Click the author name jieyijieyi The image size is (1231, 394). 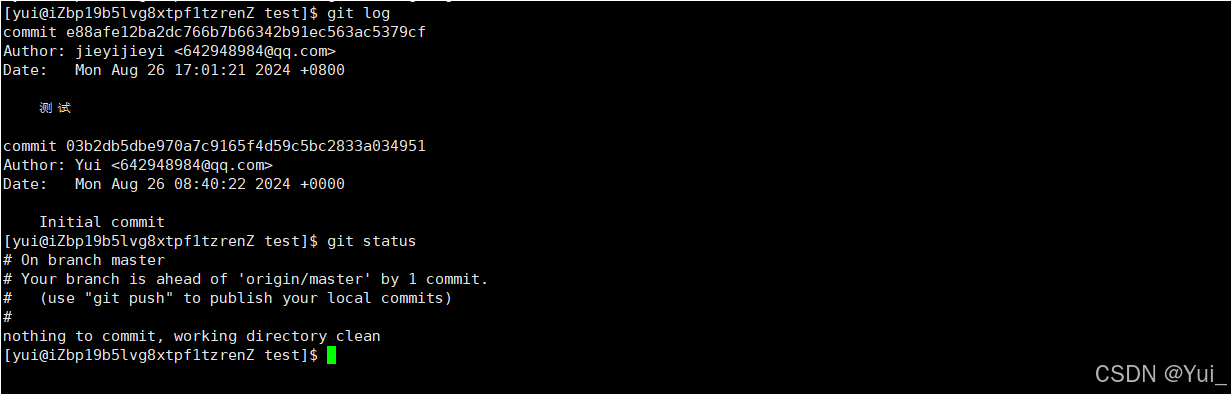pos(120,51)
